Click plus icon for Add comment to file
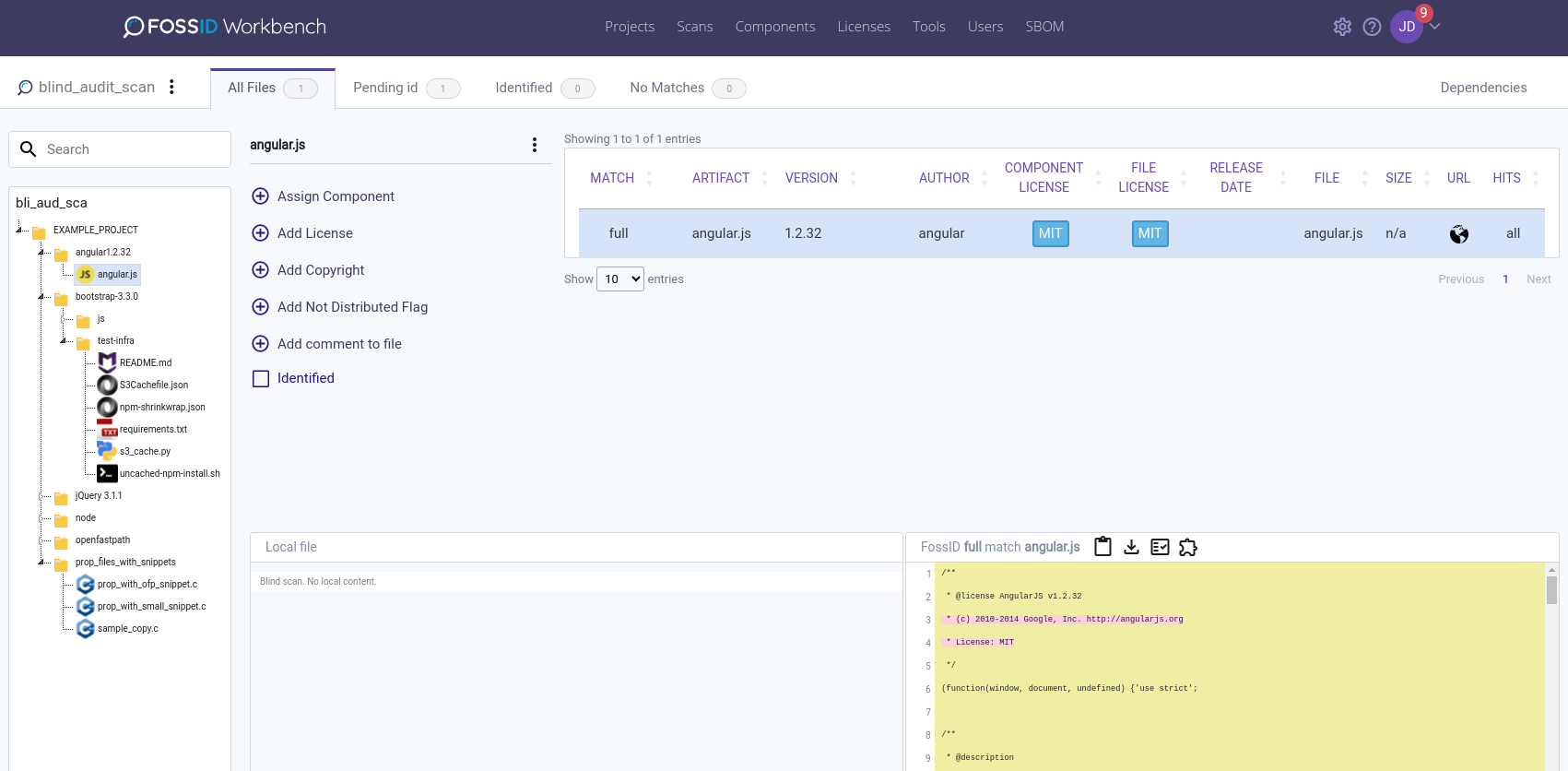The width and height of the screenshot is (1568, 771). pos(260,344)
